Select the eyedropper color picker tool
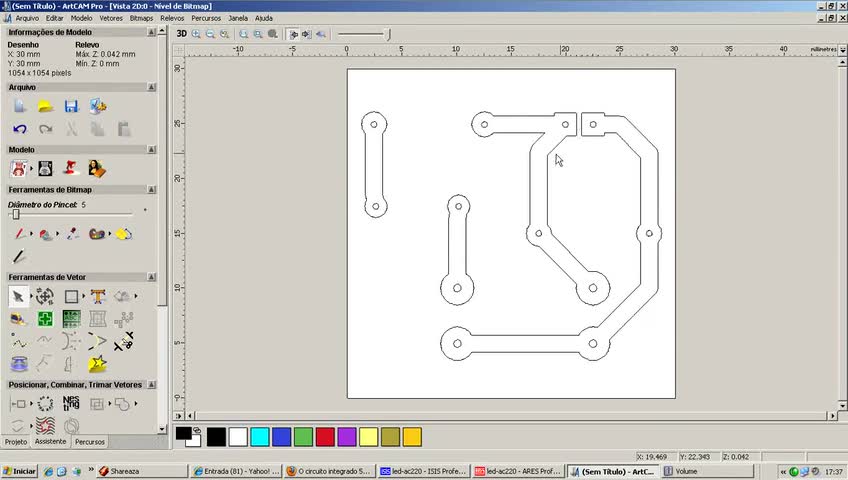848x480 pixels. point(72,234)
